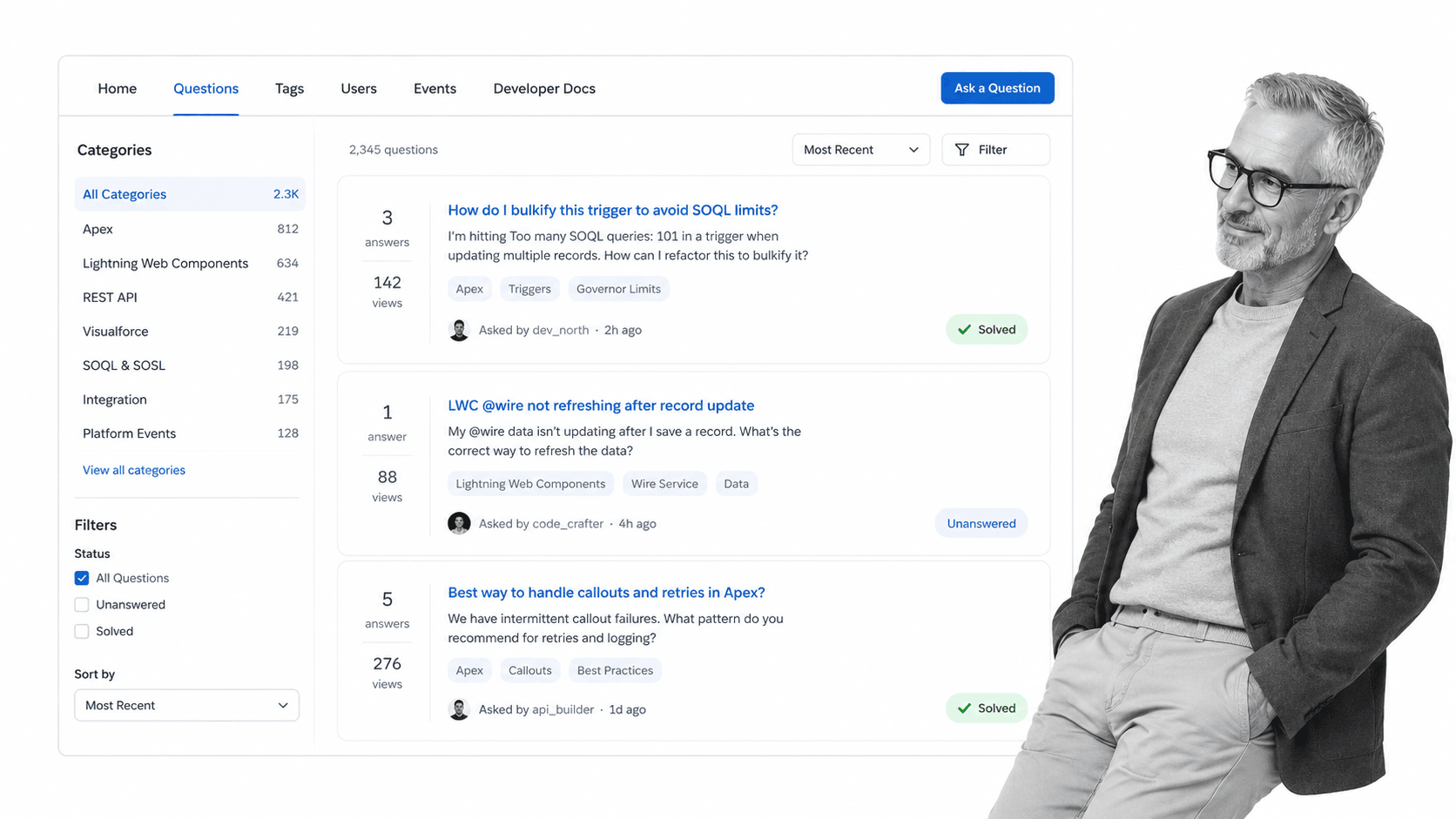The width and height of the screenshot is (1456, 819).
Task: Click the Unanswered badge on the @wire question
Action: 981,523
